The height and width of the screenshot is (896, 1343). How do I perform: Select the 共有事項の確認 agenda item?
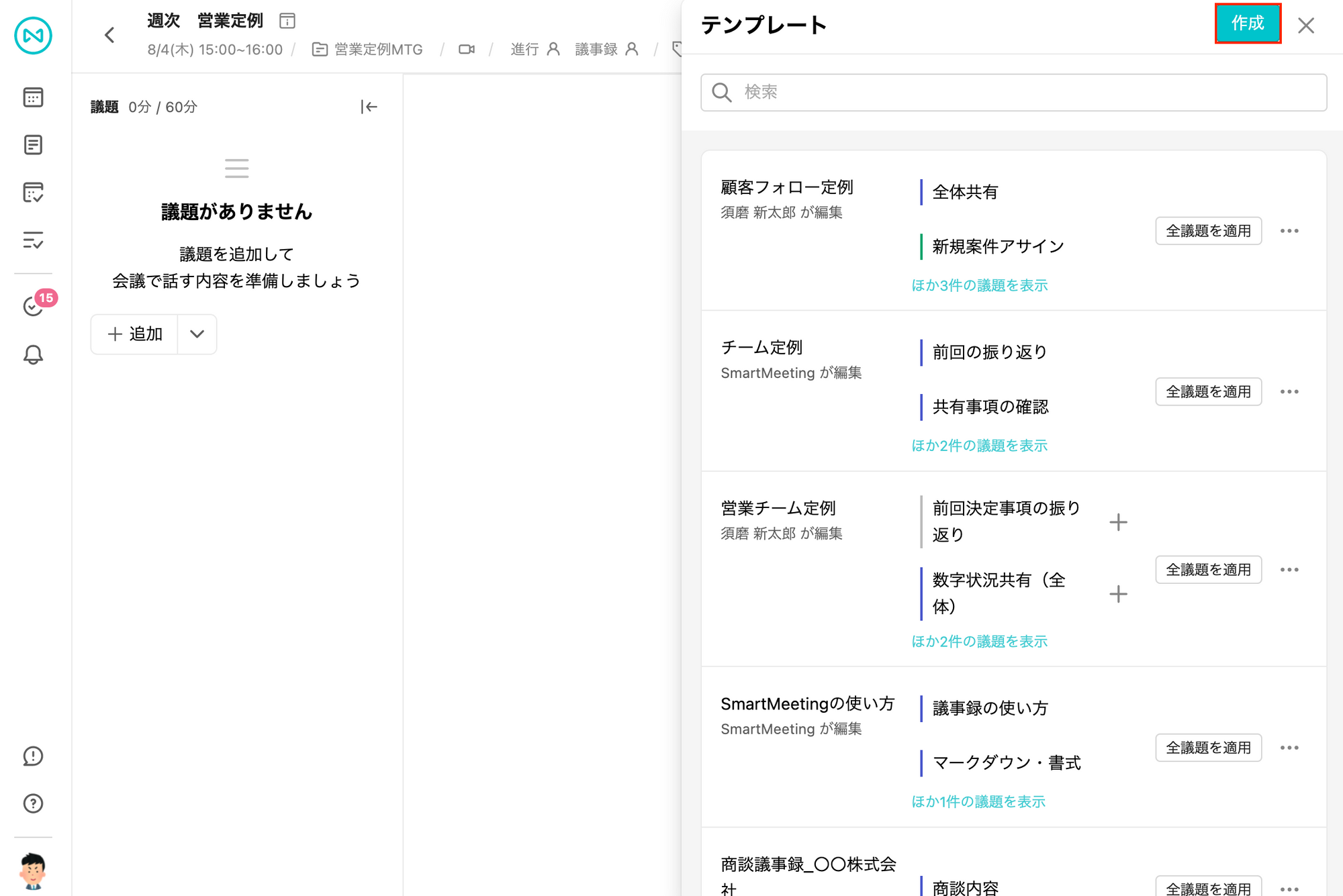coord(990,407)
